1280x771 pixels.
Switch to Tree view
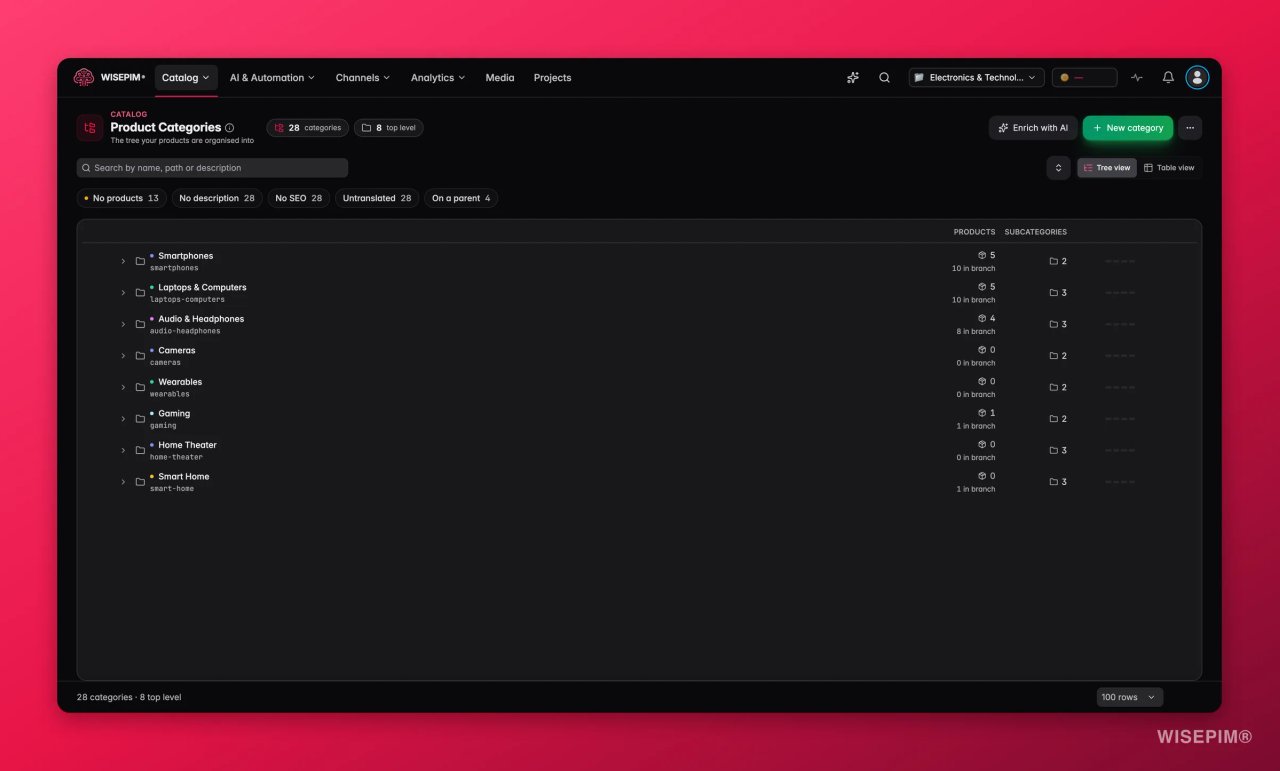click(1107, 168)
